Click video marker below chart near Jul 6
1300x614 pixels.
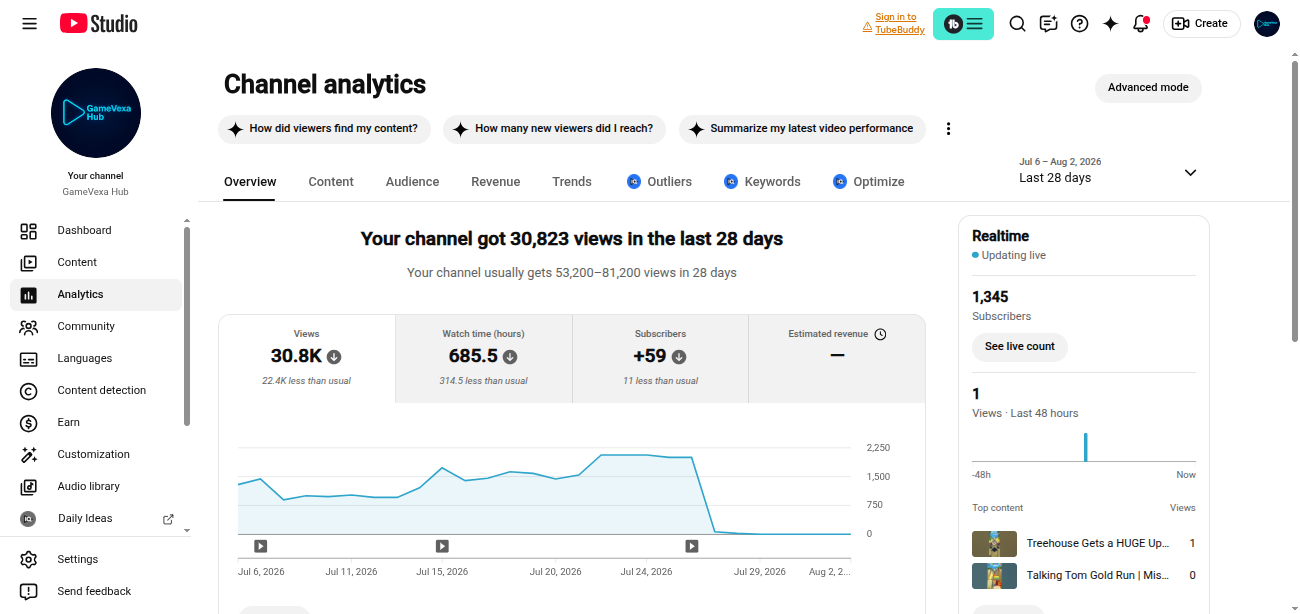(261, 546)
